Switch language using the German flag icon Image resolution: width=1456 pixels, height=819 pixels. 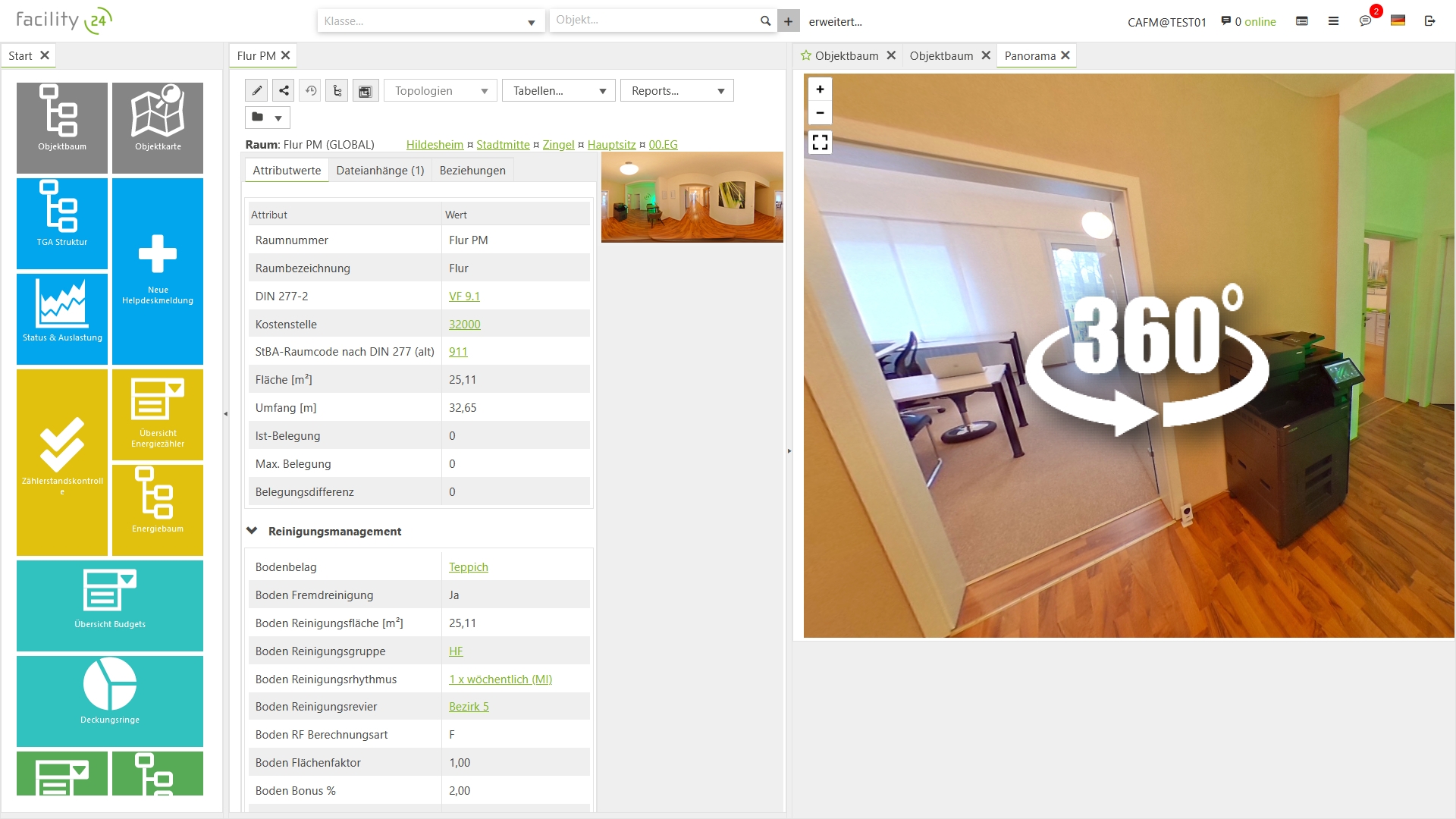click(x=1398, y=21)
